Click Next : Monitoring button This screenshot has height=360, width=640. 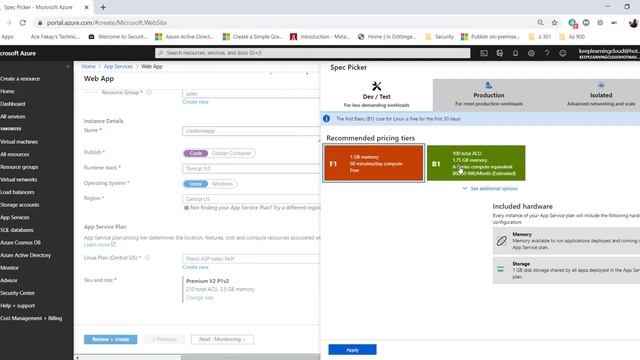coord(222,339)
